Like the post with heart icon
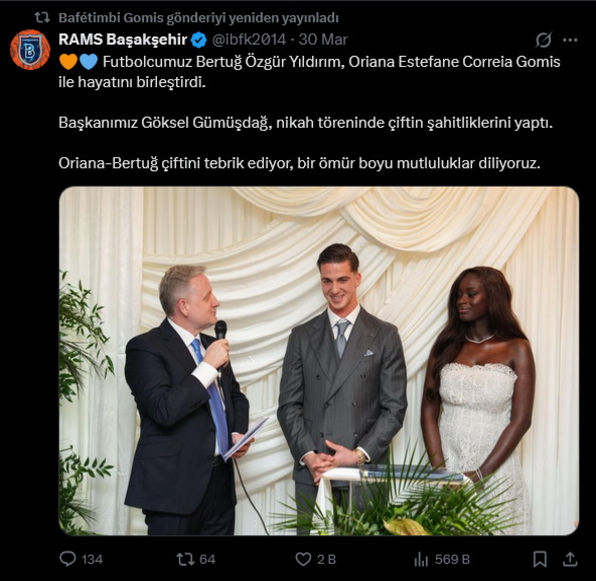The width and height of the screenshot is (596, 581). coord(303,559)
